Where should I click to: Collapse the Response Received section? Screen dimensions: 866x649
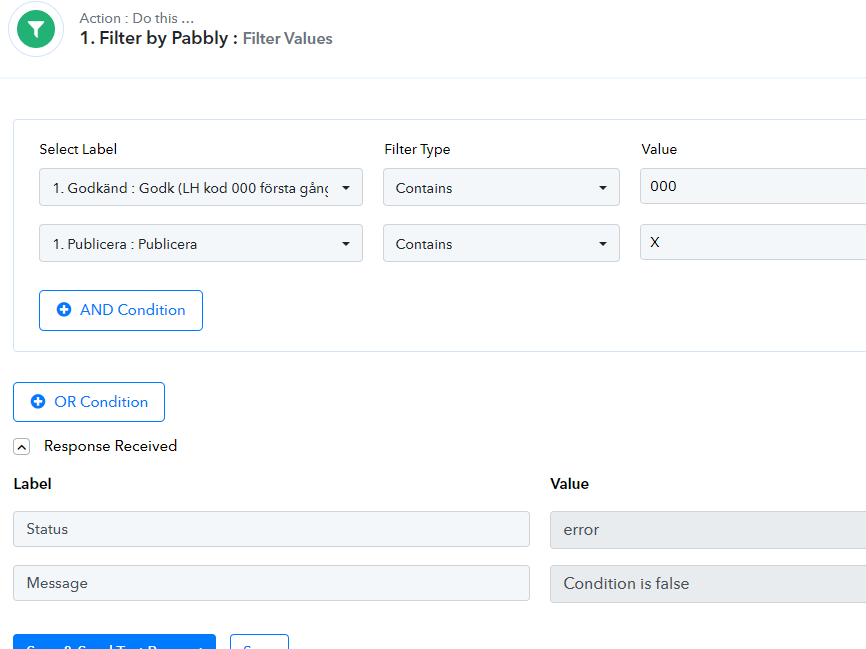click(22, 447)
